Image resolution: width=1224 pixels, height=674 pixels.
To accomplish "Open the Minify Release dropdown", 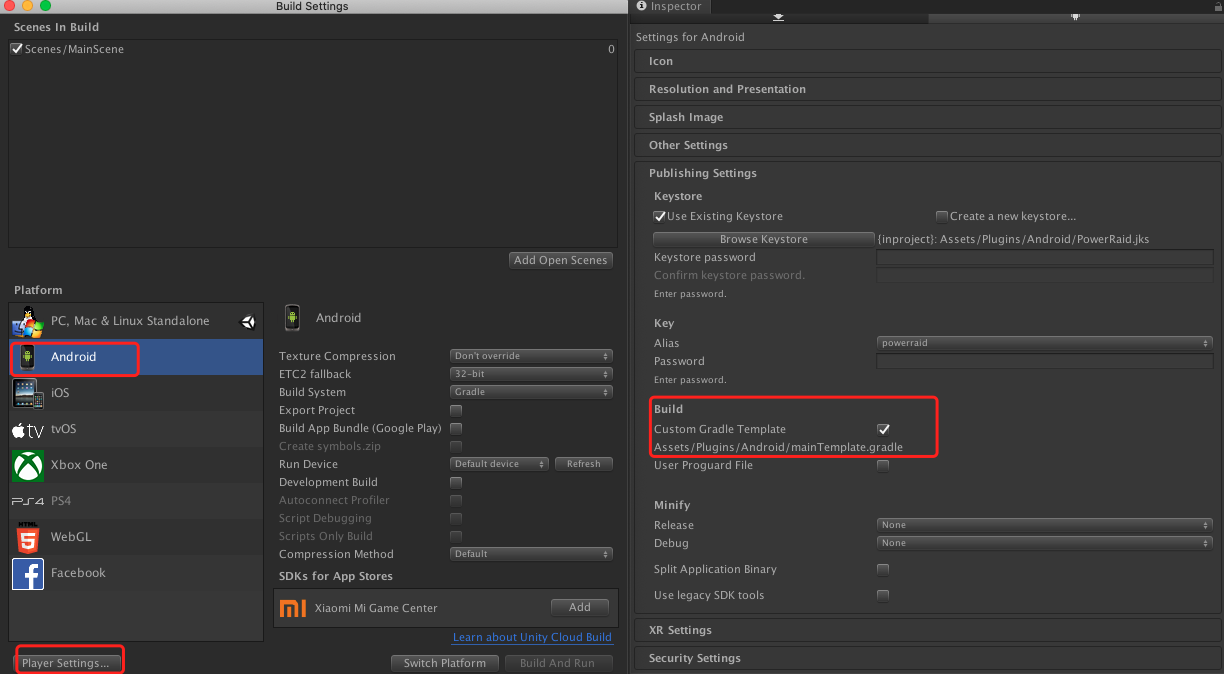I will click(x=1045, y=525).
